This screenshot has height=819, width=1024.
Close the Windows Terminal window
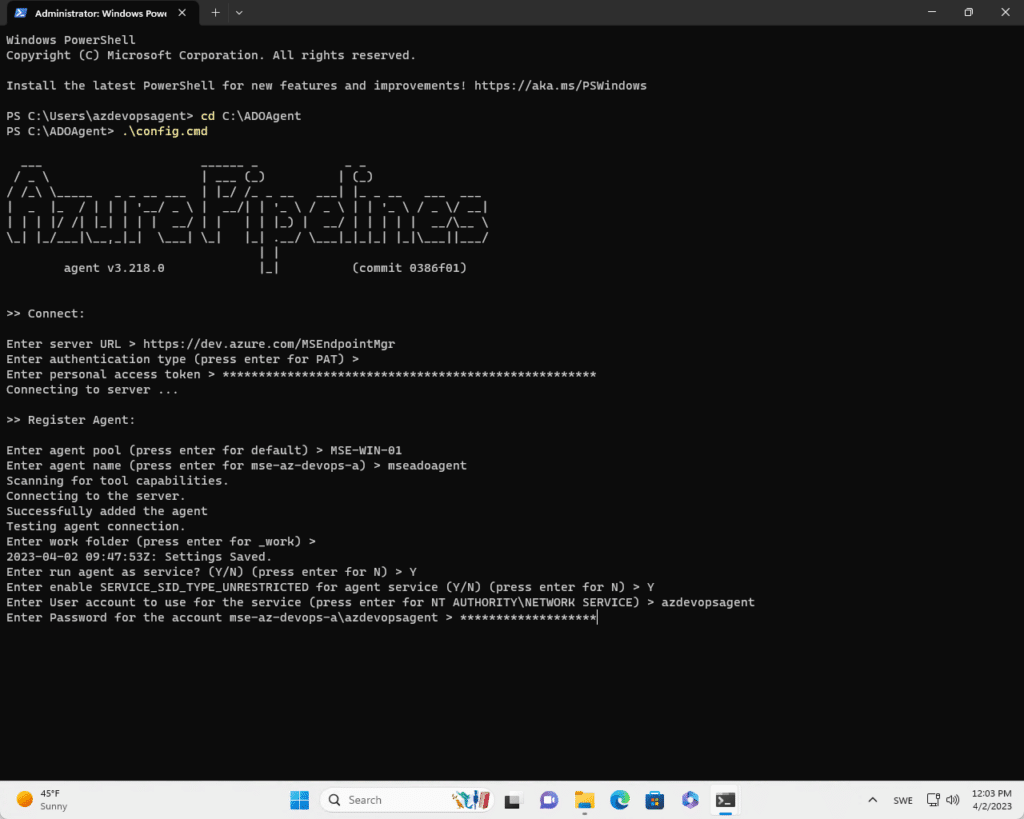[1006, 12]
